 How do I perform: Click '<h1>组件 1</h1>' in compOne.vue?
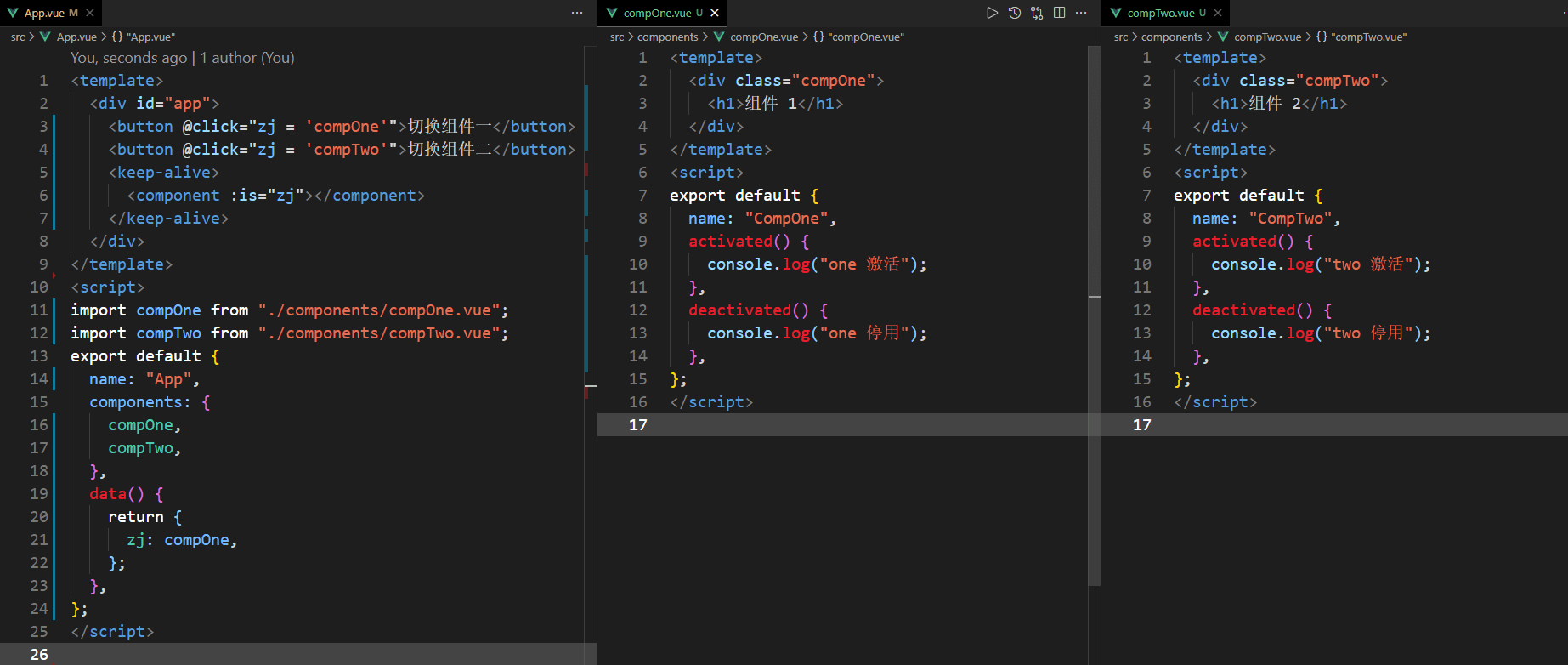pyautogui.click(x=776, y=104)
